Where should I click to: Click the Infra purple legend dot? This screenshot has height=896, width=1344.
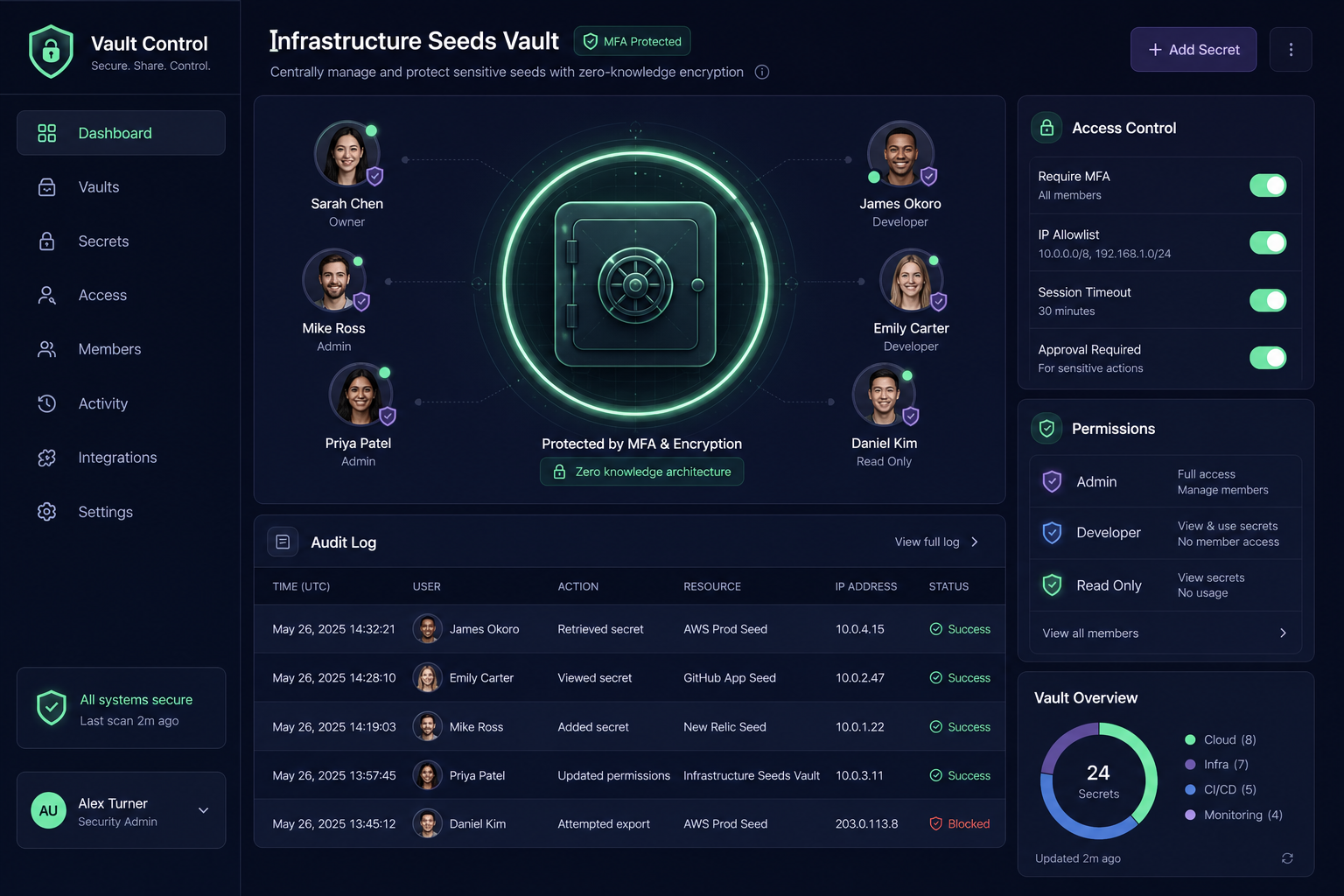(x=1190, y=764)
